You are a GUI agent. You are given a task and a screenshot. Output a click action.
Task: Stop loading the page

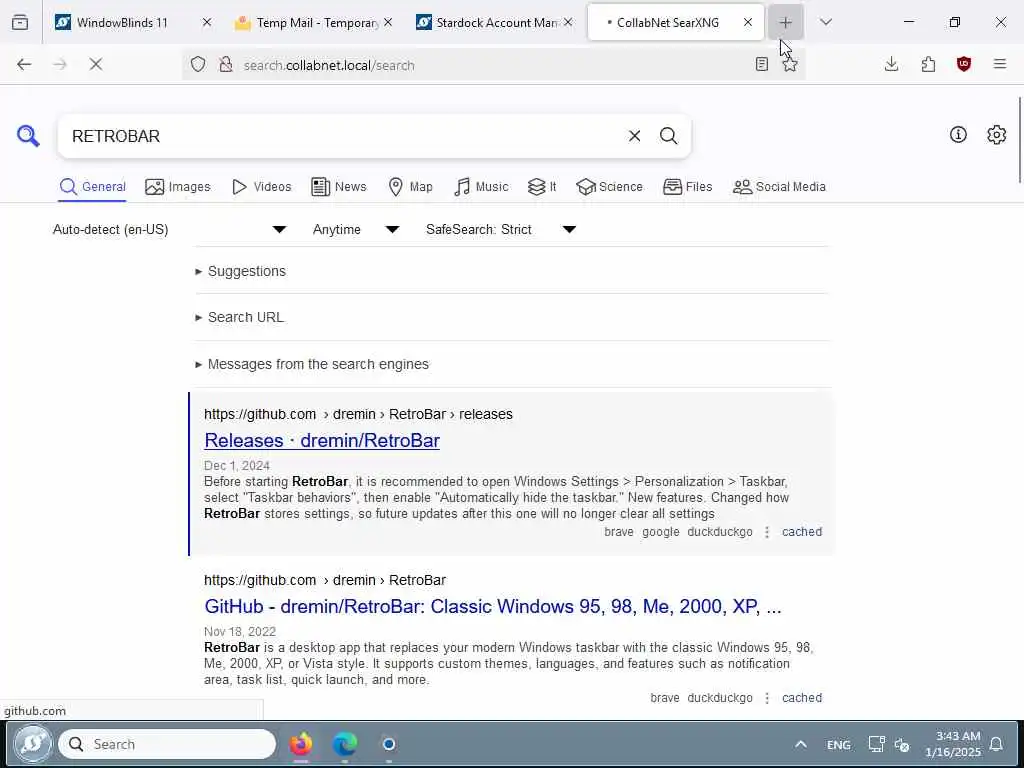coord(95,64)
